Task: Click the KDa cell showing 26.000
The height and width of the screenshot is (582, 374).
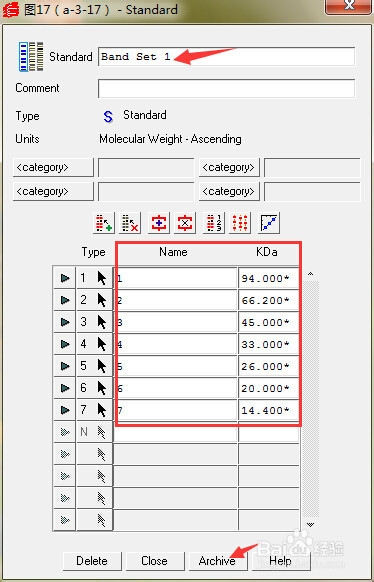Action: coord(269,366)
